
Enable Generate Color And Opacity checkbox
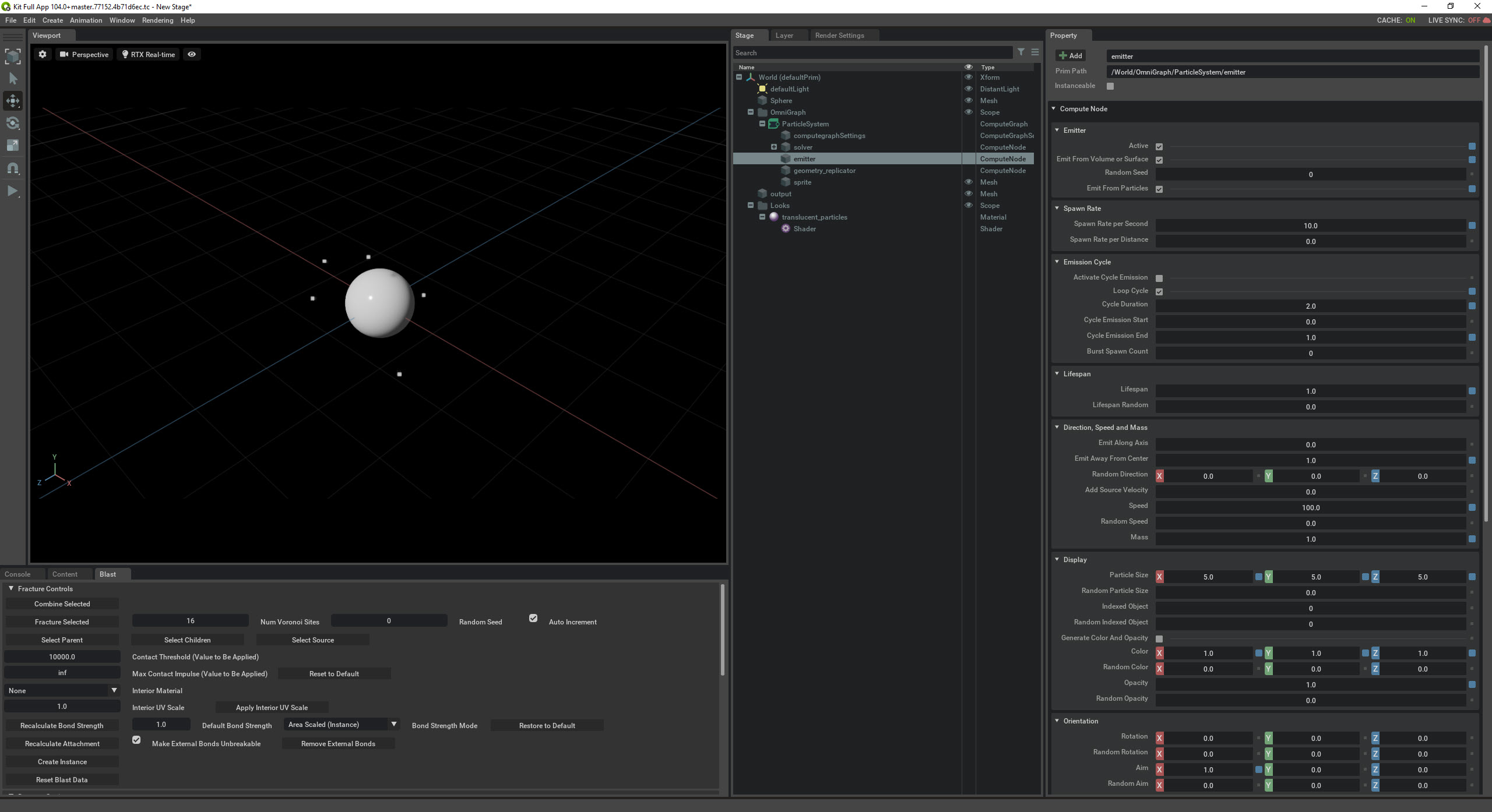[1159, 639]
